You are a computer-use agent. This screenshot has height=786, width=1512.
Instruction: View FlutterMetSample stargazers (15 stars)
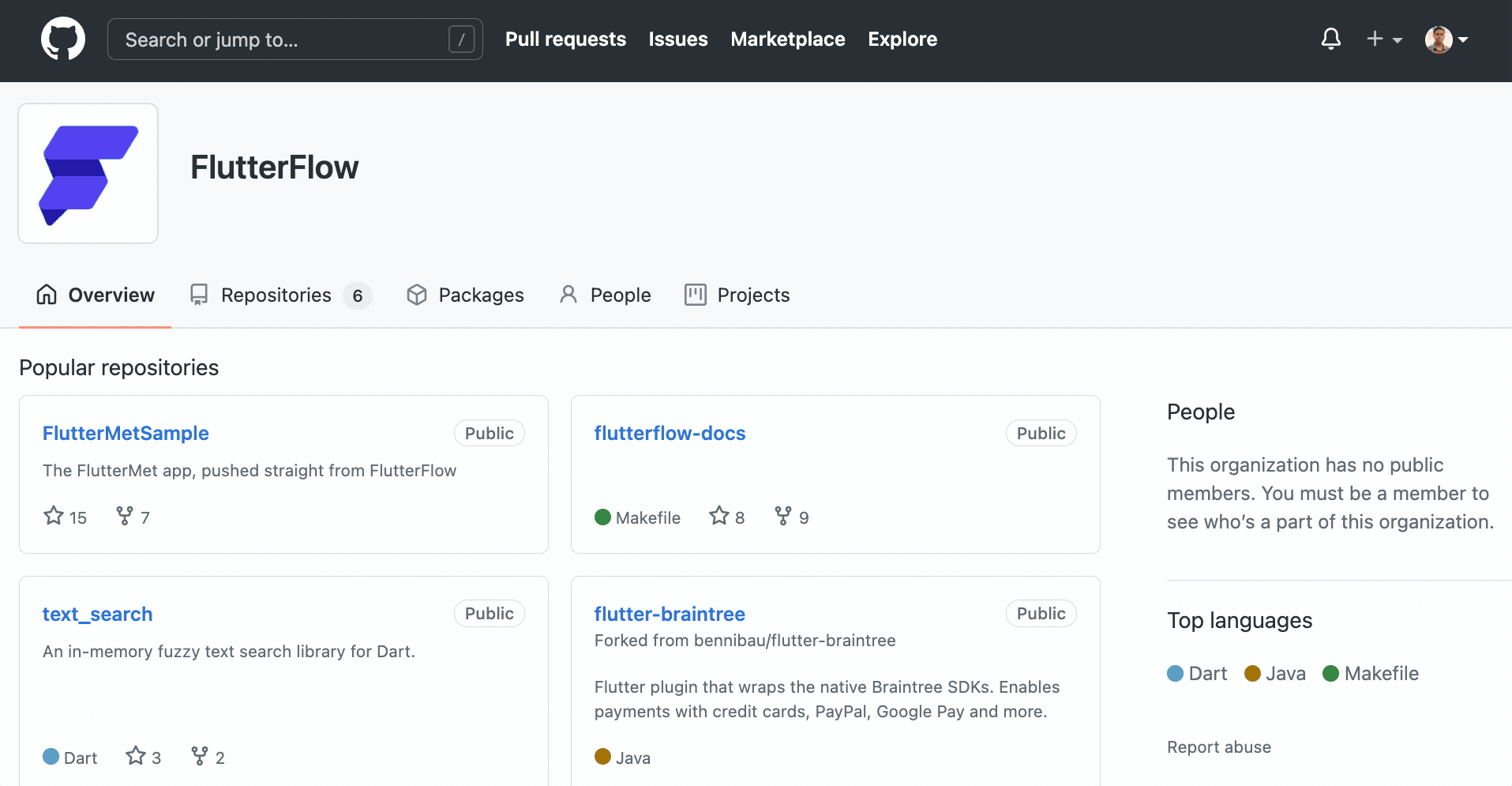pos(65,517)
